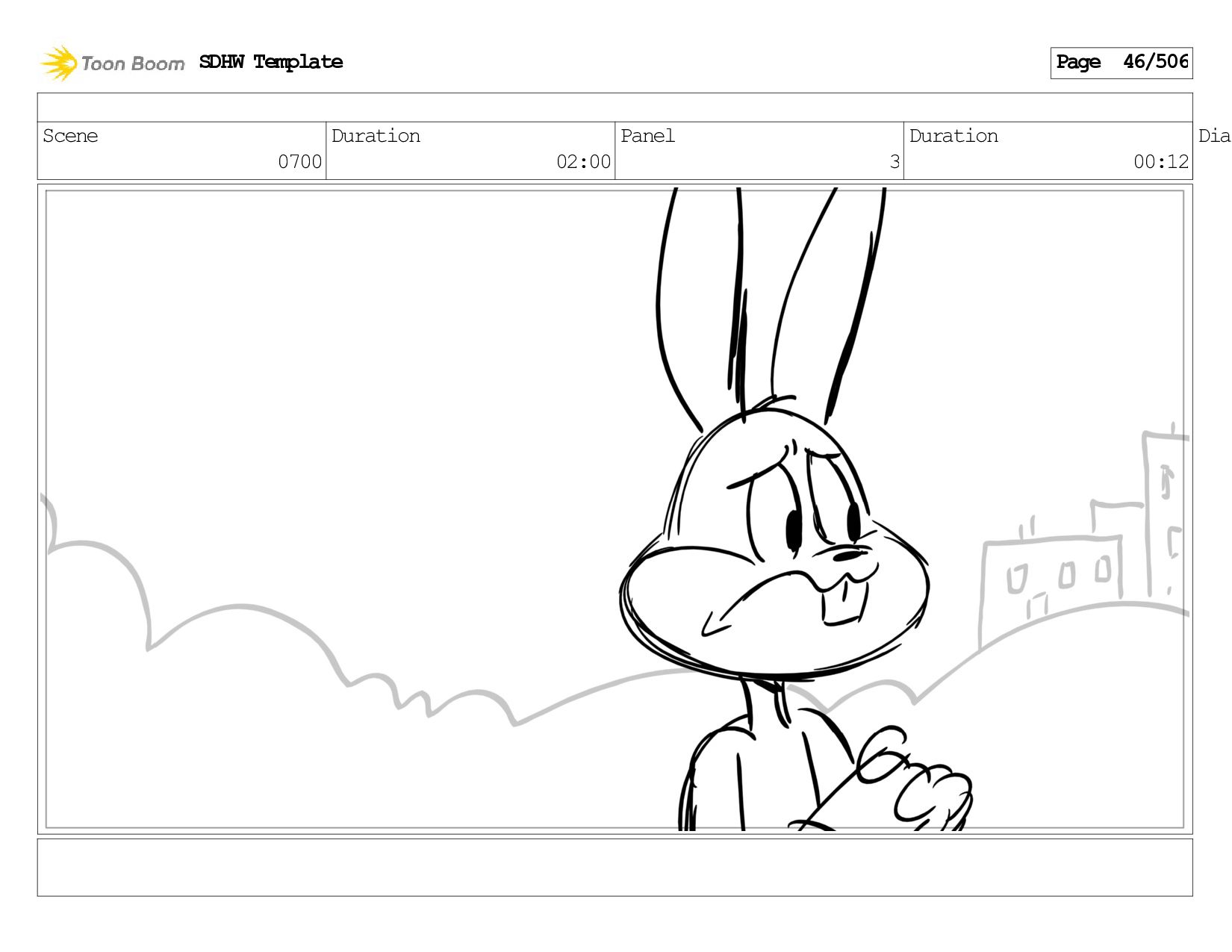The image size is (1232, 952).
Task: Click the Toon Boom logo icon
Action: (59, 63)
